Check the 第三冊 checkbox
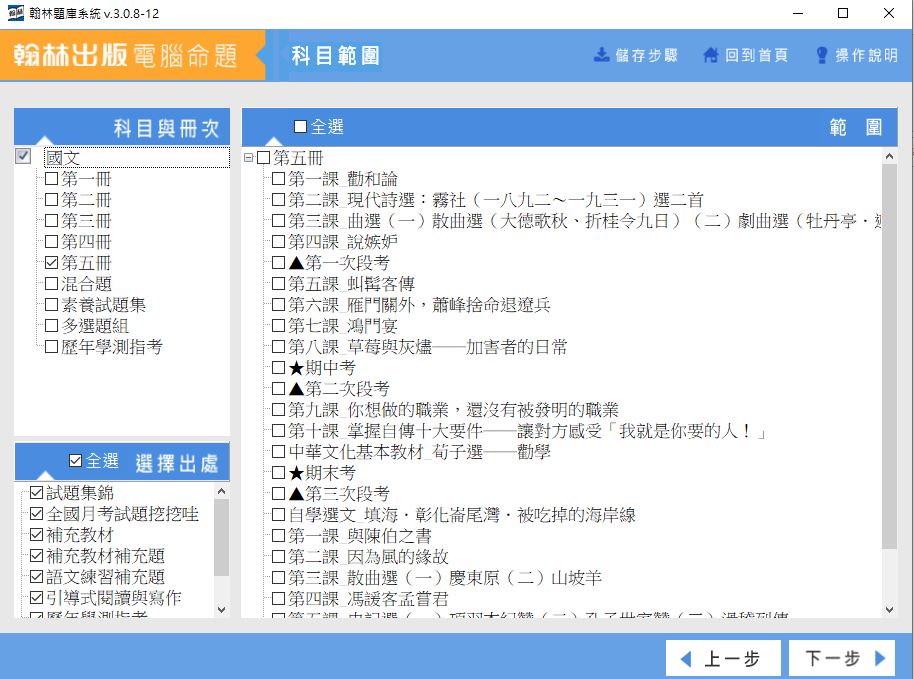The height and width of the screenshot is (679, 914). pyautogui.click(x=51, y=220)
